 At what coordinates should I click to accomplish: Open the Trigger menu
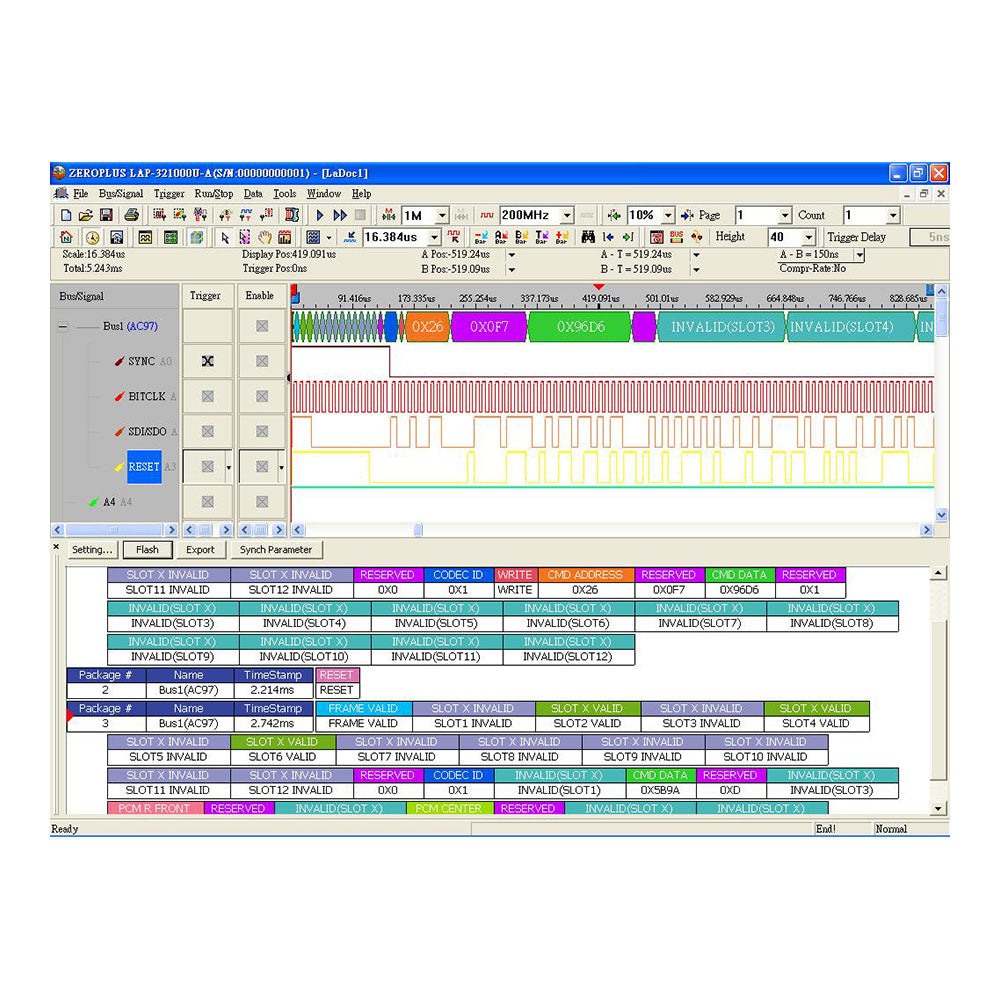click(169, 194)
